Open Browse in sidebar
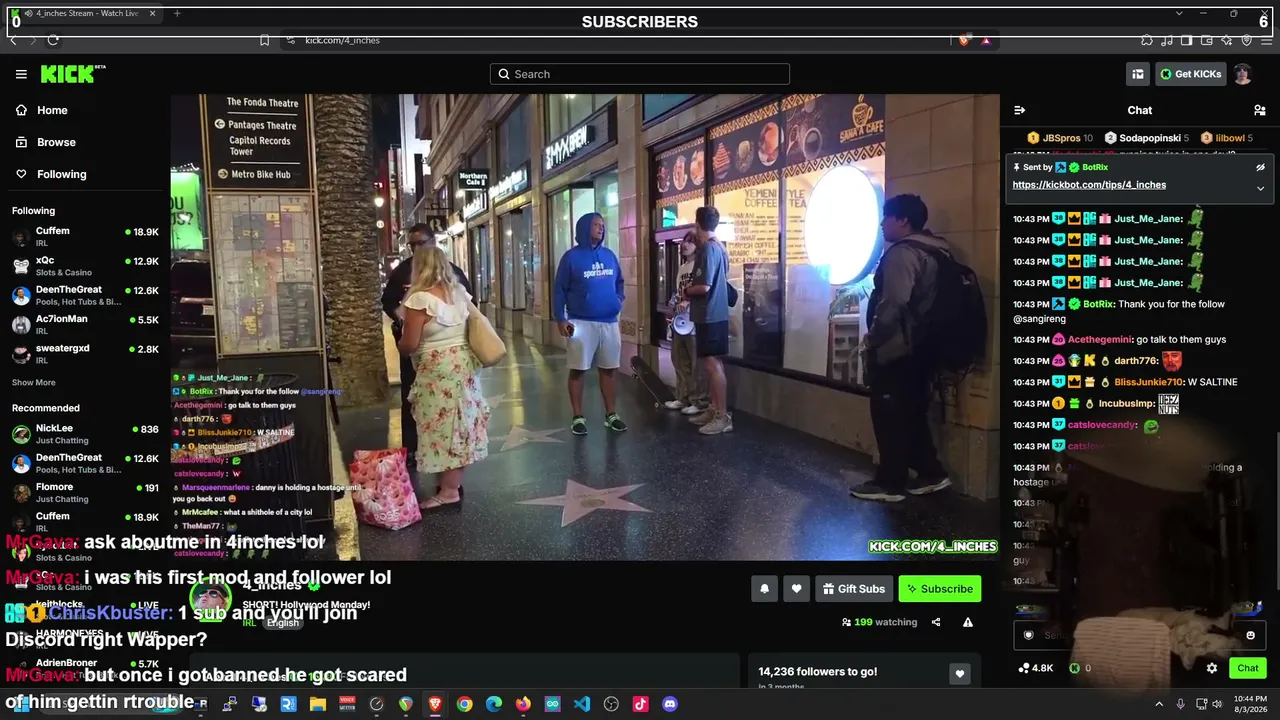This screenshot has height=720, width=1280. (x=56, y=142)
